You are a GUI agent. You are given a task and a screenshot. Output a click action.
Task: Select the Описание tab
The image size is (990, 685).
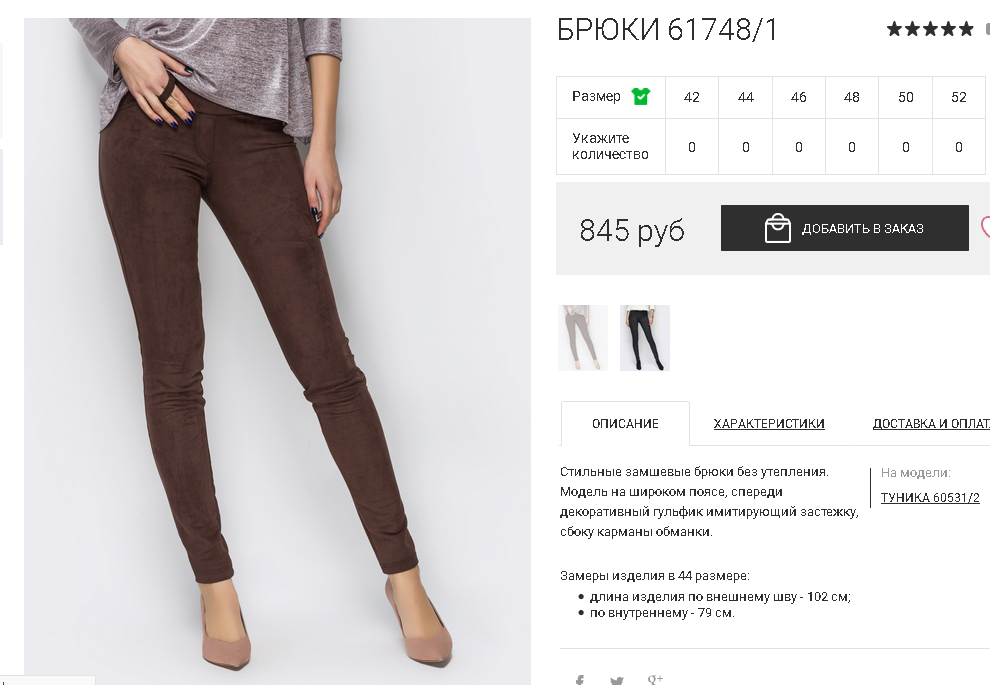point(625,424)
